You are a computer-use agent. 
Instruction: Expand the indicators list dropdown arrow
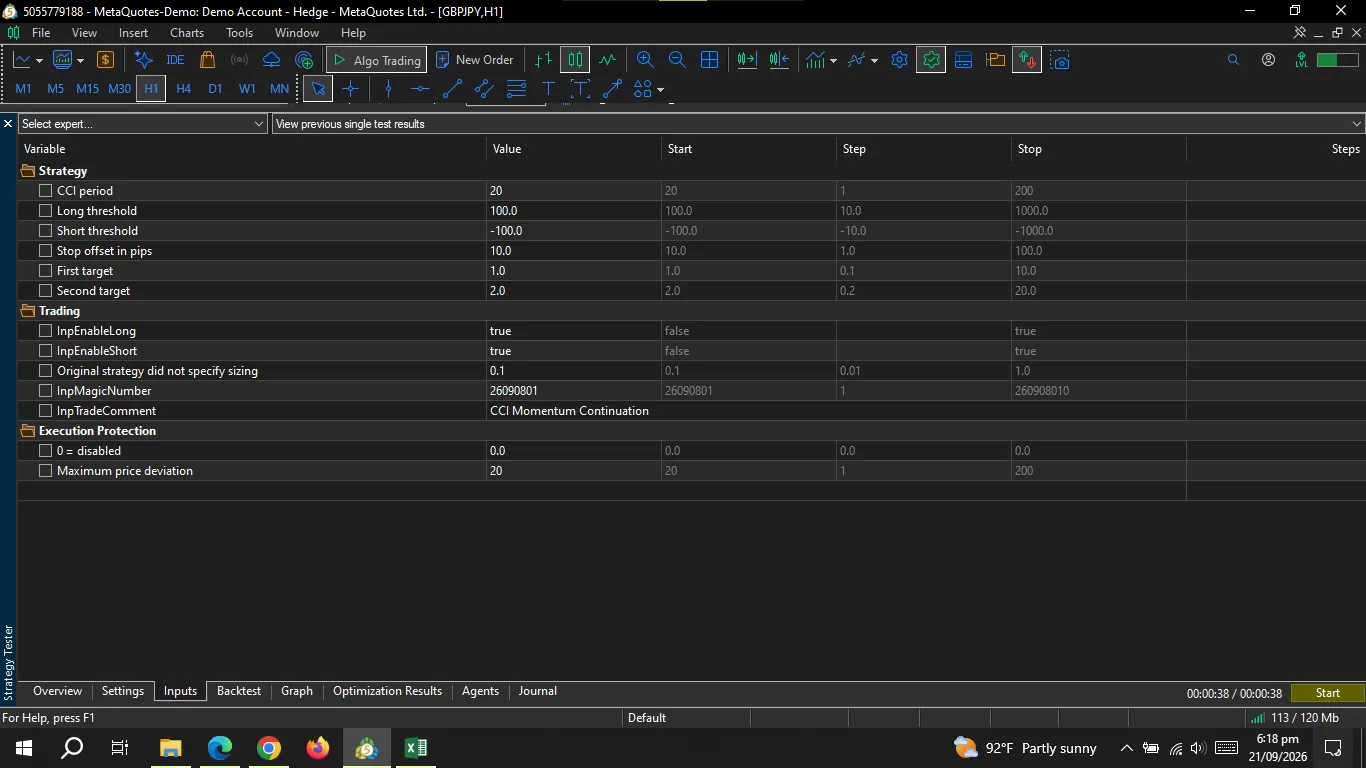[x=833, y=61]
